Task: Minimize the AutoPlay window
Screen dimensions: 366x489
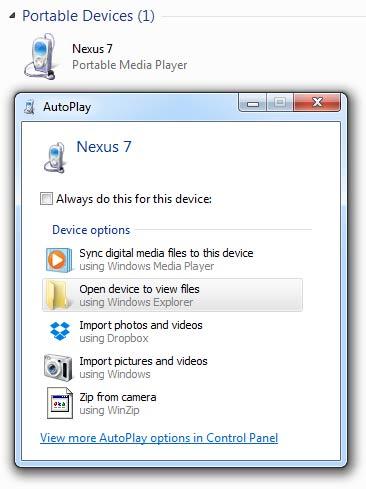Action: 253,103
